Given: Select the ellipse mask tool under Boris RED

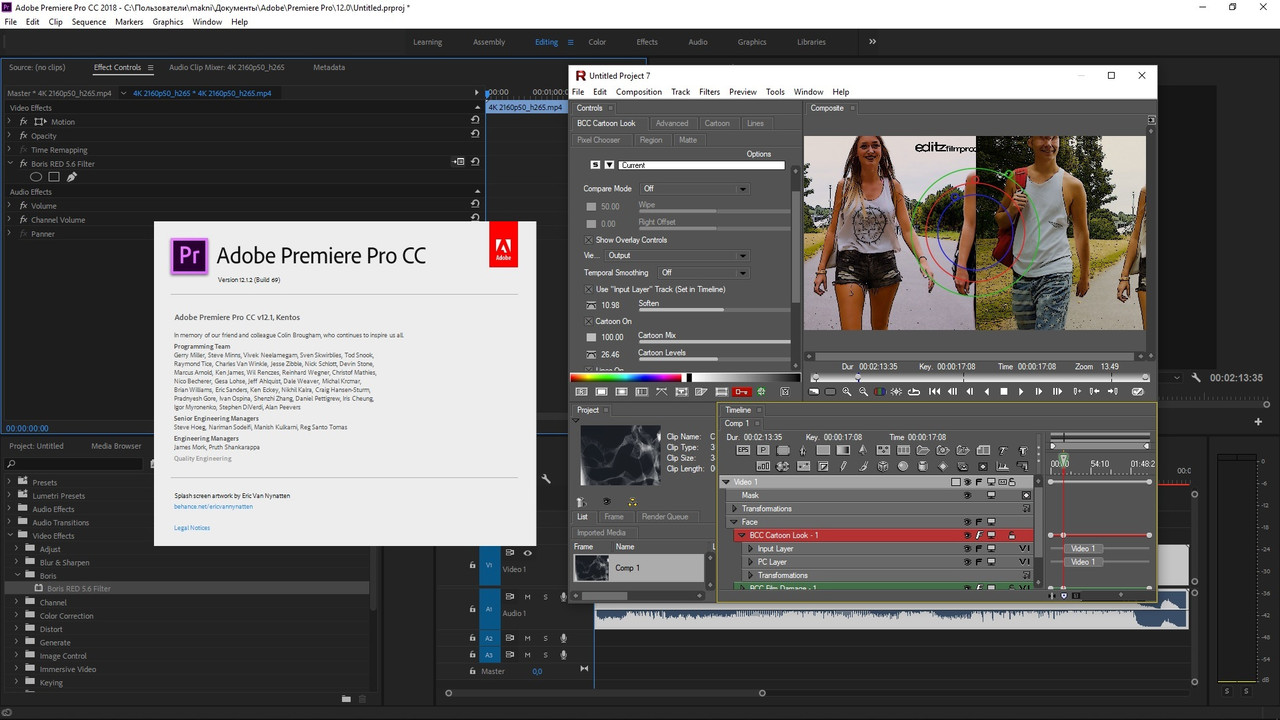Looking at the screenshot, I should [x=36, y=177].
